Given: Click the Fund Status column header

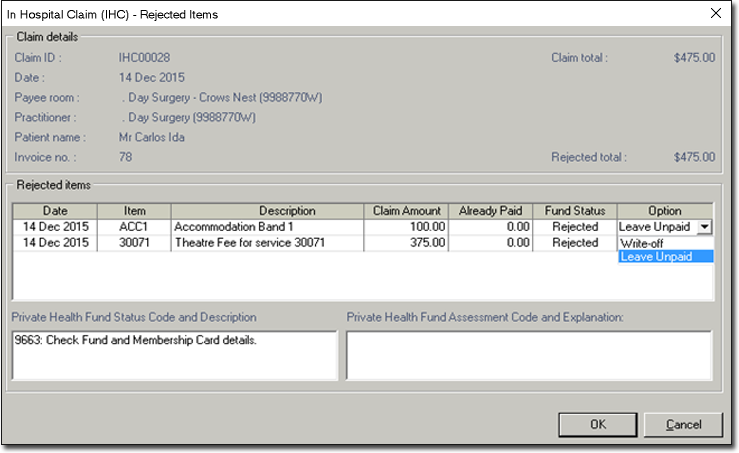Looking at the screenshot, I should (575, 211).
